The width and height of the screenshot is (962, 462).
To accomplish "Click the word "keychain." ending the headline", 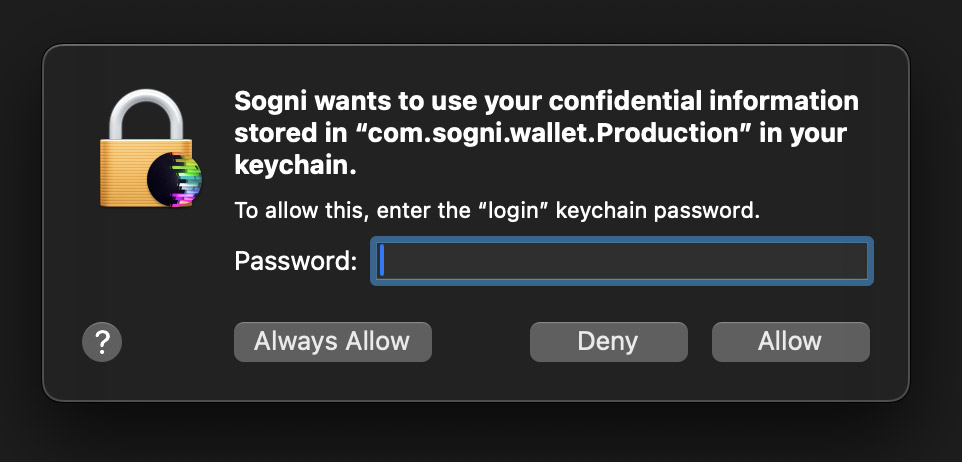I will [x=295, y=166].
